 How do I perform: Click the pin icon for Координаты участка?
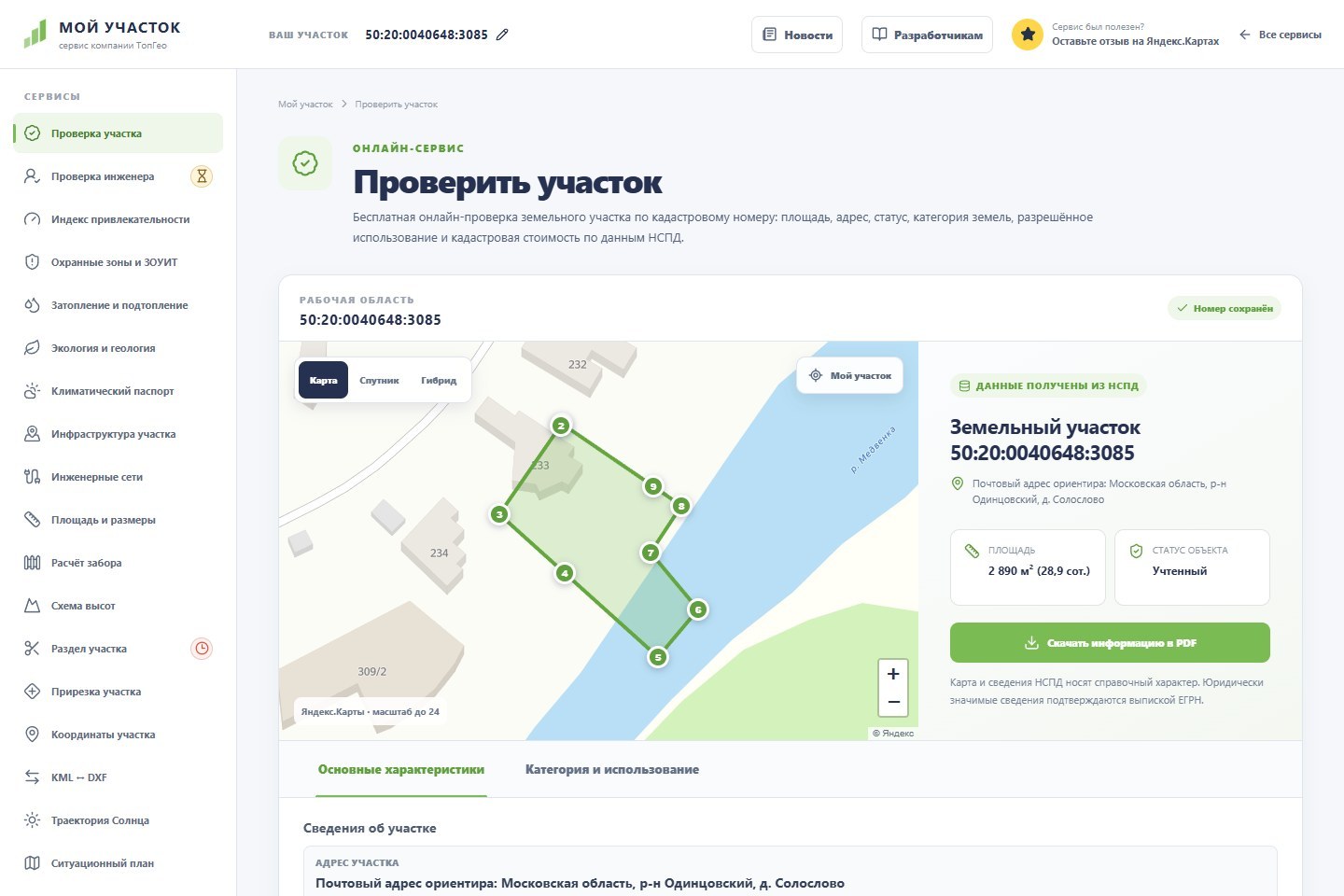click(x=32, y=735)
